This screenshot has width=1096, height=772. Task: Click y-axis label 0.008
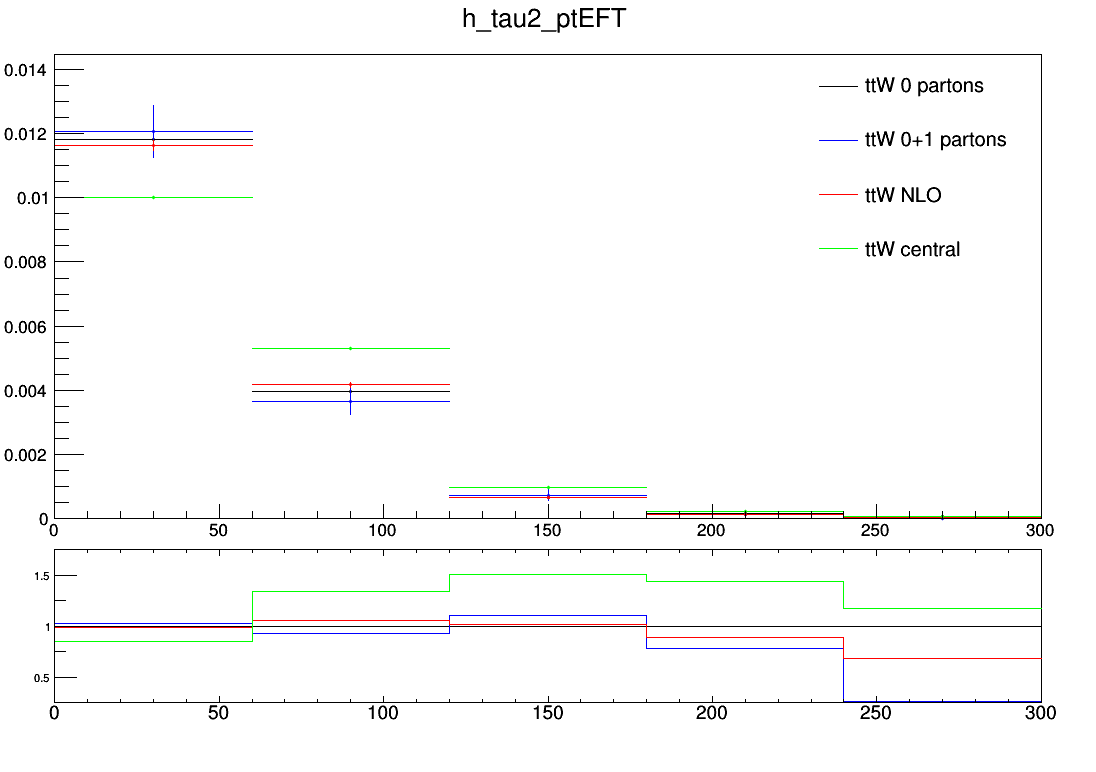pos(25,262)
